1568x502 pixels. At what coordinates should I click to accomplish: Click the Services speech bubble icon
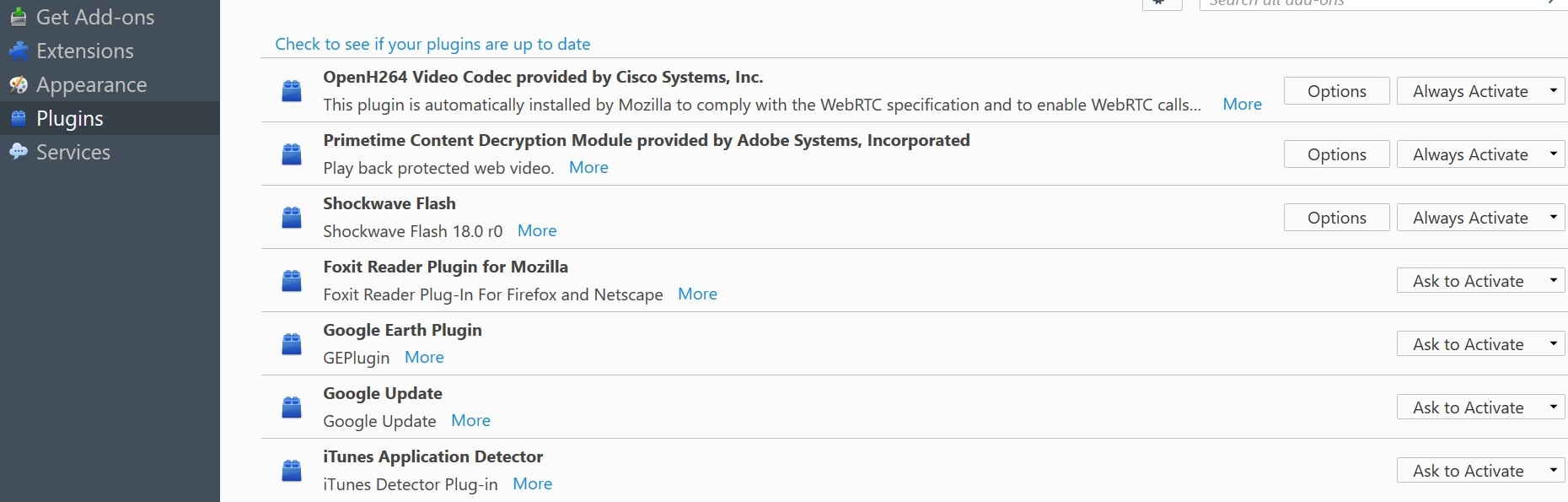point(19,152)
